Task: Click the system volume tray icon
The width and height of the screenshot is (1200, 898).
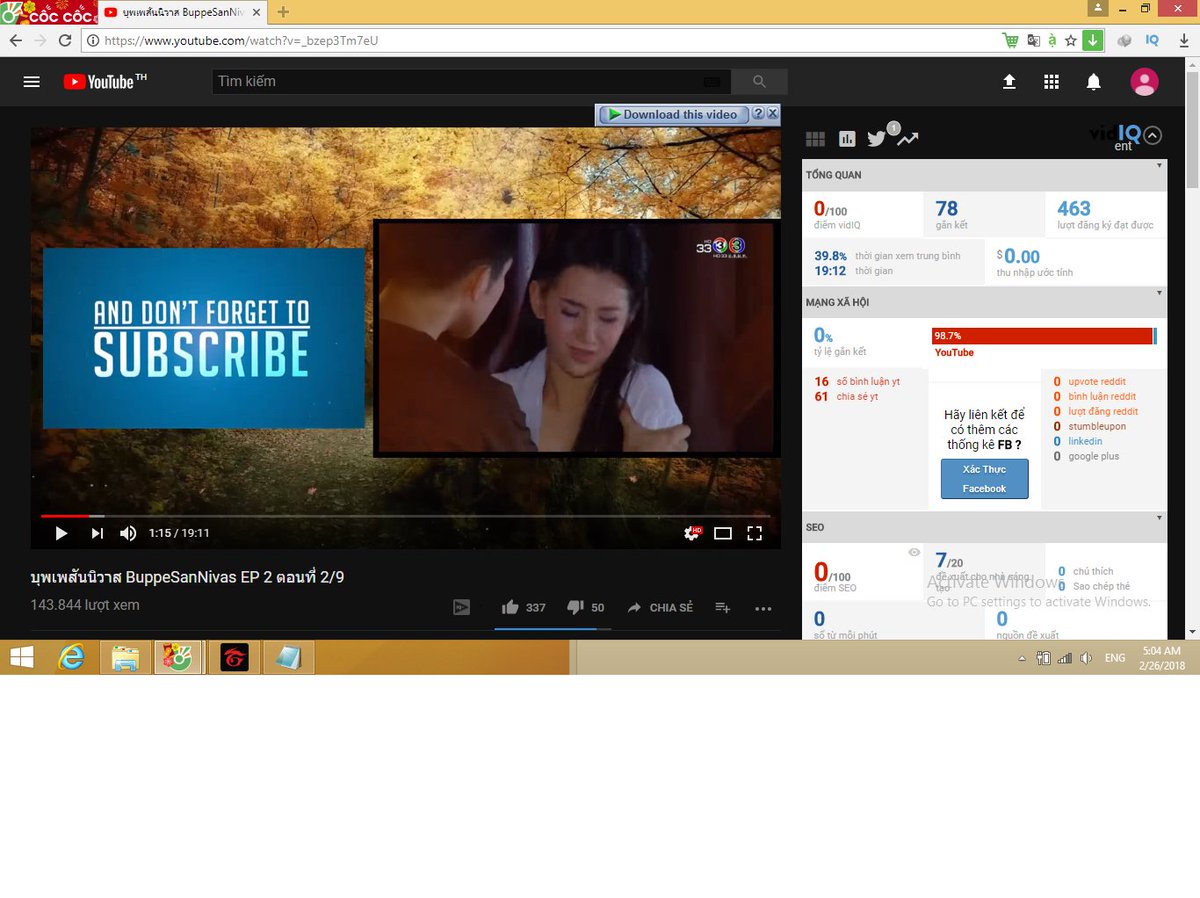Action: pyautogui.click(x=1086, y=658)
